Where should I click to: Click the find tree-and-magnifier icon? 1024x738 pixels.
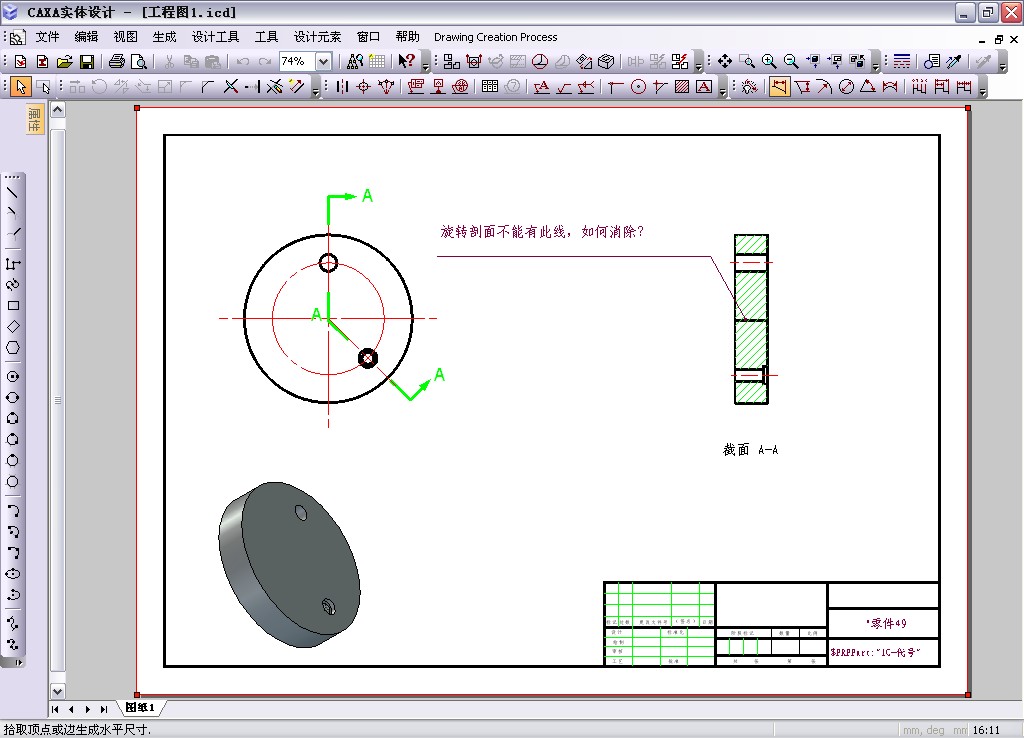(x=355, y=61)
